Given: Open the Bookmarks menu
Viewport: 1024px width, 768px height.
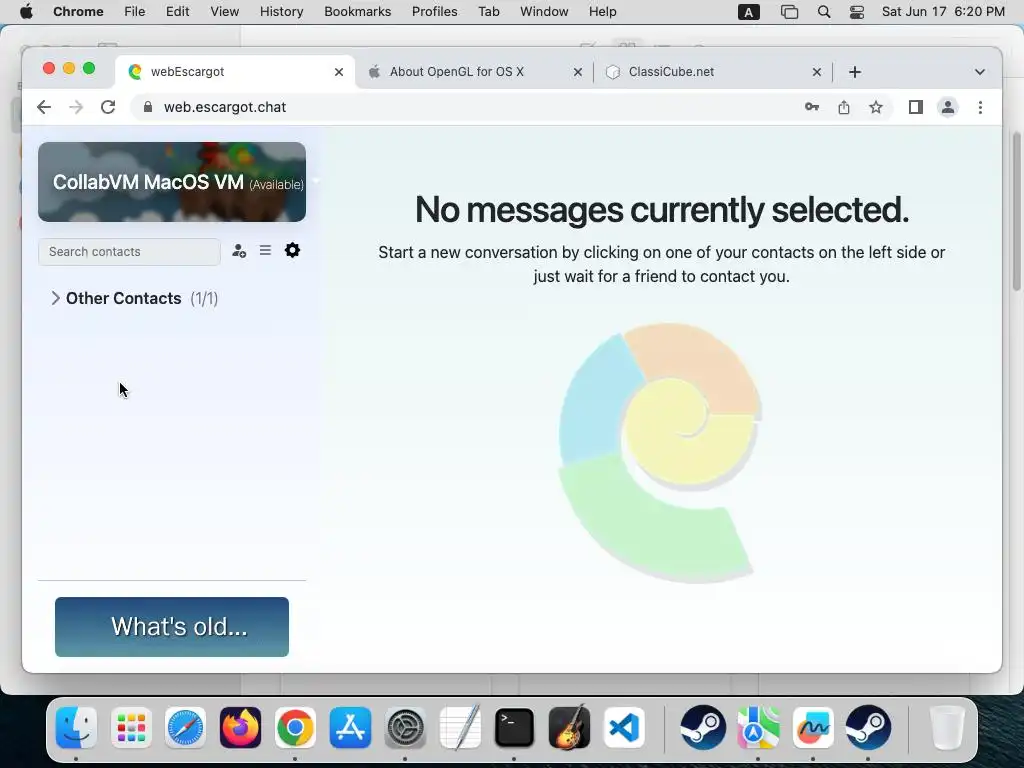Looking at the screenshot, I should point(358,12).
